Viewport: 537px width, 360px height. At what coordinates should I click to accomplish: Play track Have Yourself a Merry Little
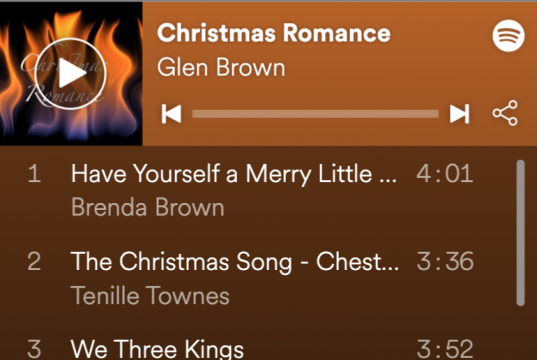(234, 174)
